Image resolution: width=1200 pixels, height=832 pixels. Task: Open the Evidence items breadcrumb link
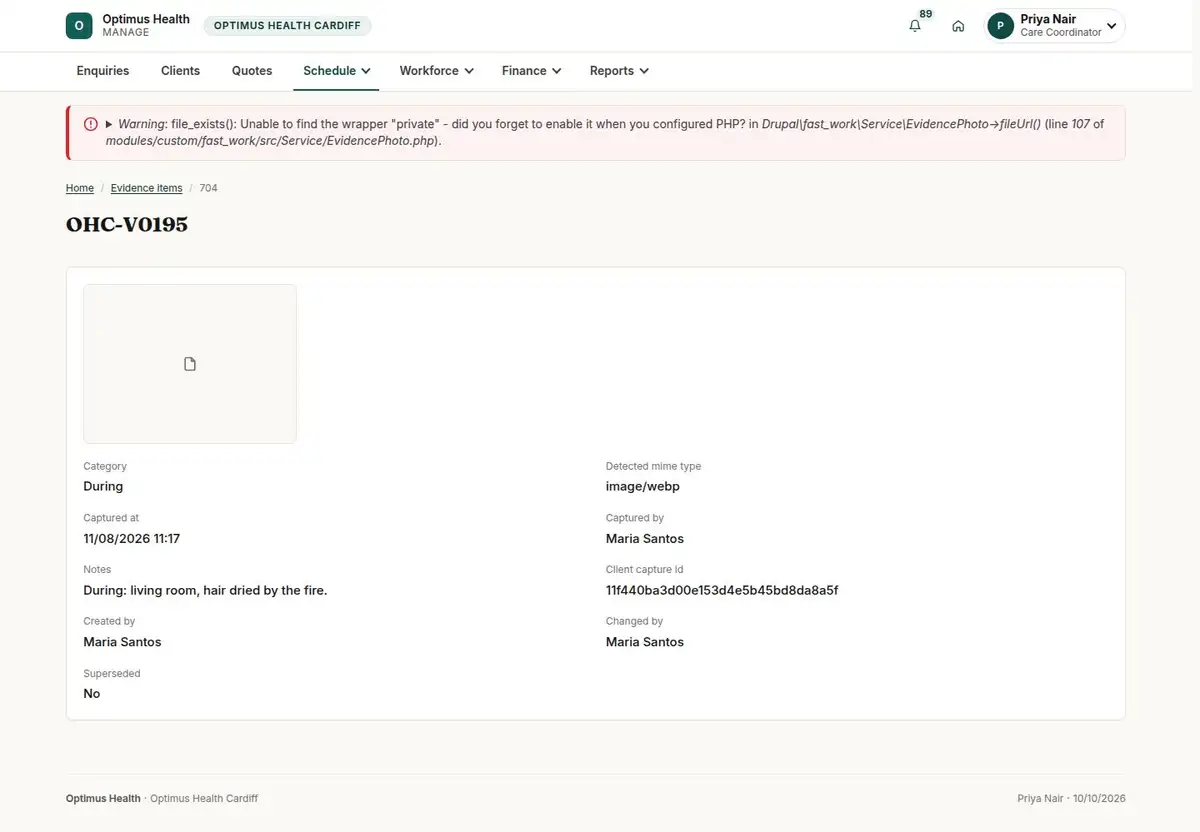(147, 188)
